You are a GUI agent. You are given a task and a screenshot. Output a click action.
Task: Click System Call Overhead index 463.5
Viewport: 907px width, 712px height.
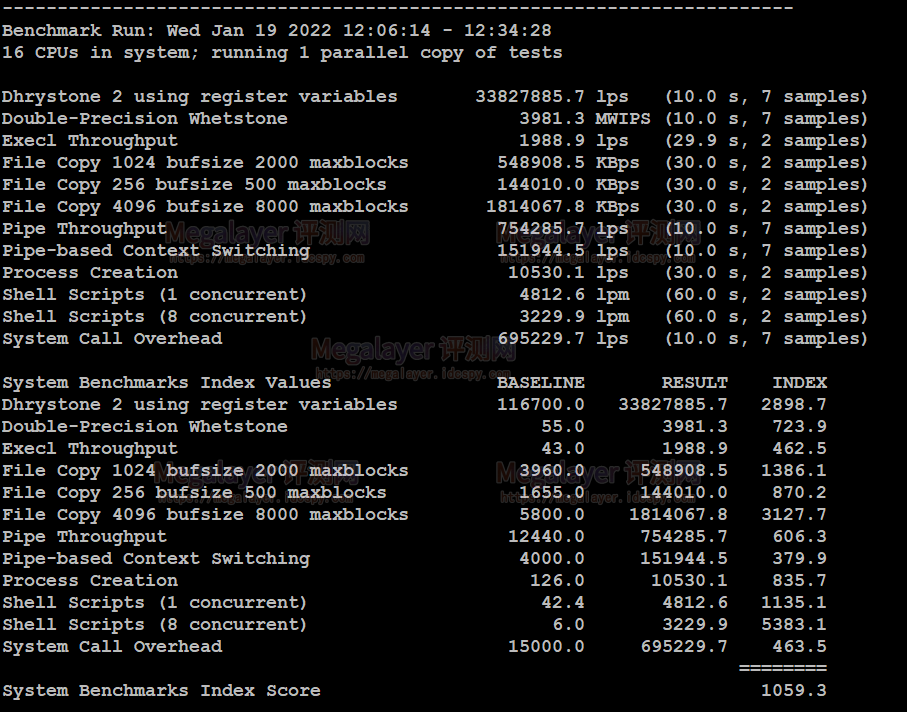tap(799, 646)
